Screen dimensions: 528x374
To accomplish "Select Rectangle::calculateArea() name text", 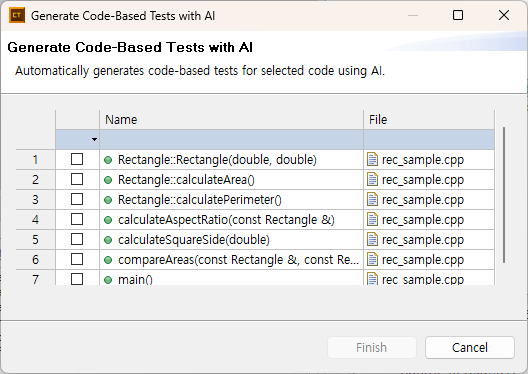I will (186, 180).
